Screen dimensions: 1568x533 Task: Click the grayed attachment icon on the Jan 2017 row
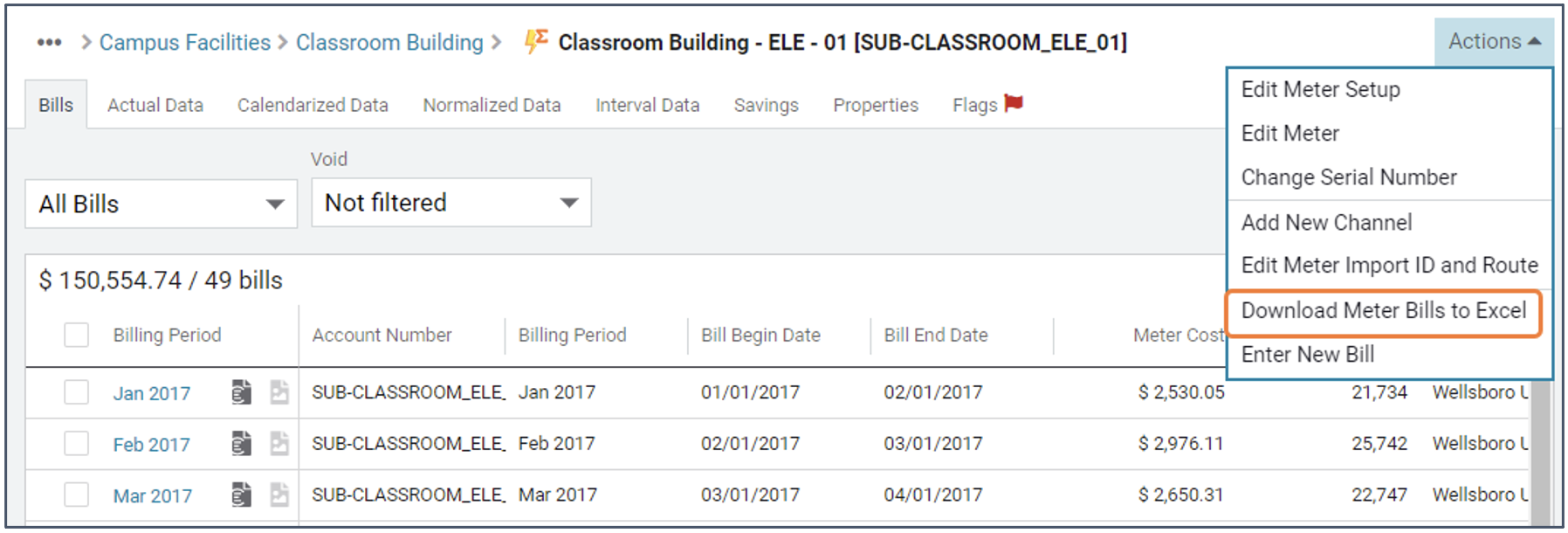click(279, 392)
